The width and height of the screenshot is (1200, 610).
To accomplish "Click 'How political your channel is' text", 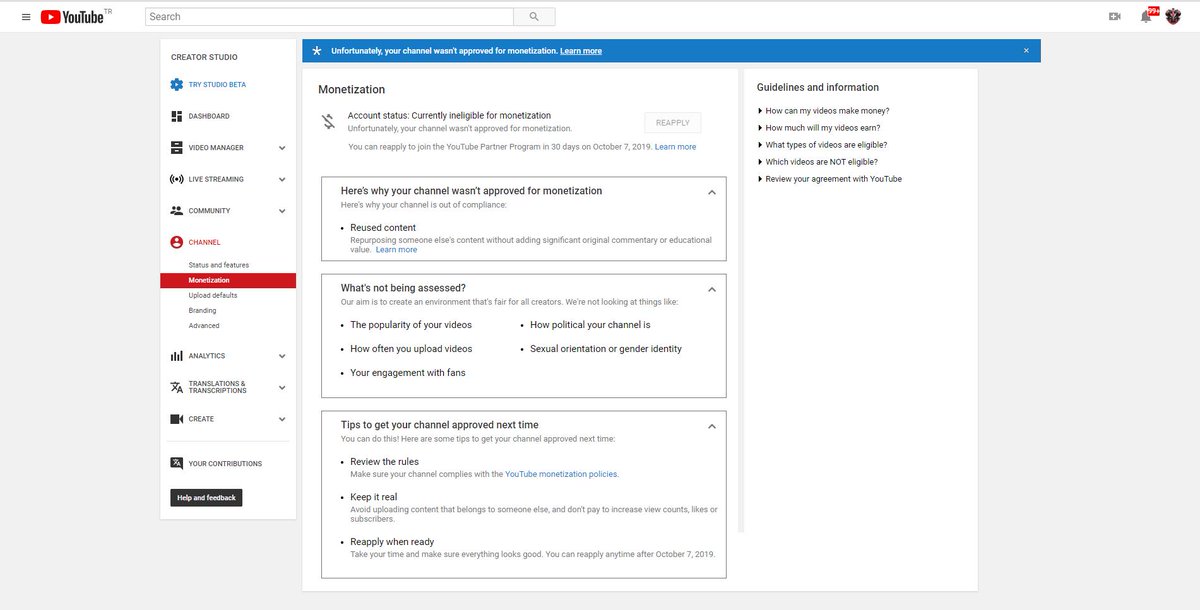I will click(590, 325).
